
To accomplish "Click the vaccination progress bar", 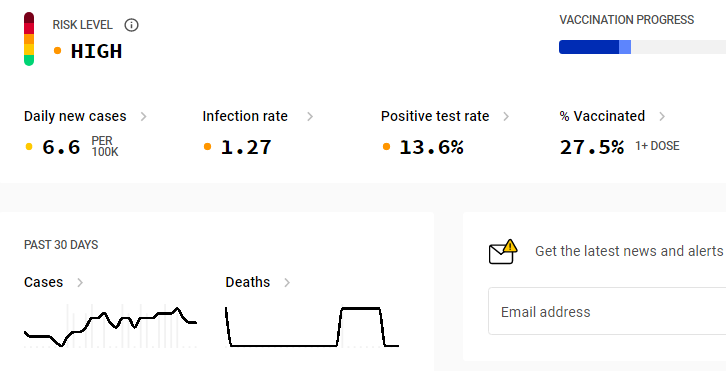I will 642,47.
